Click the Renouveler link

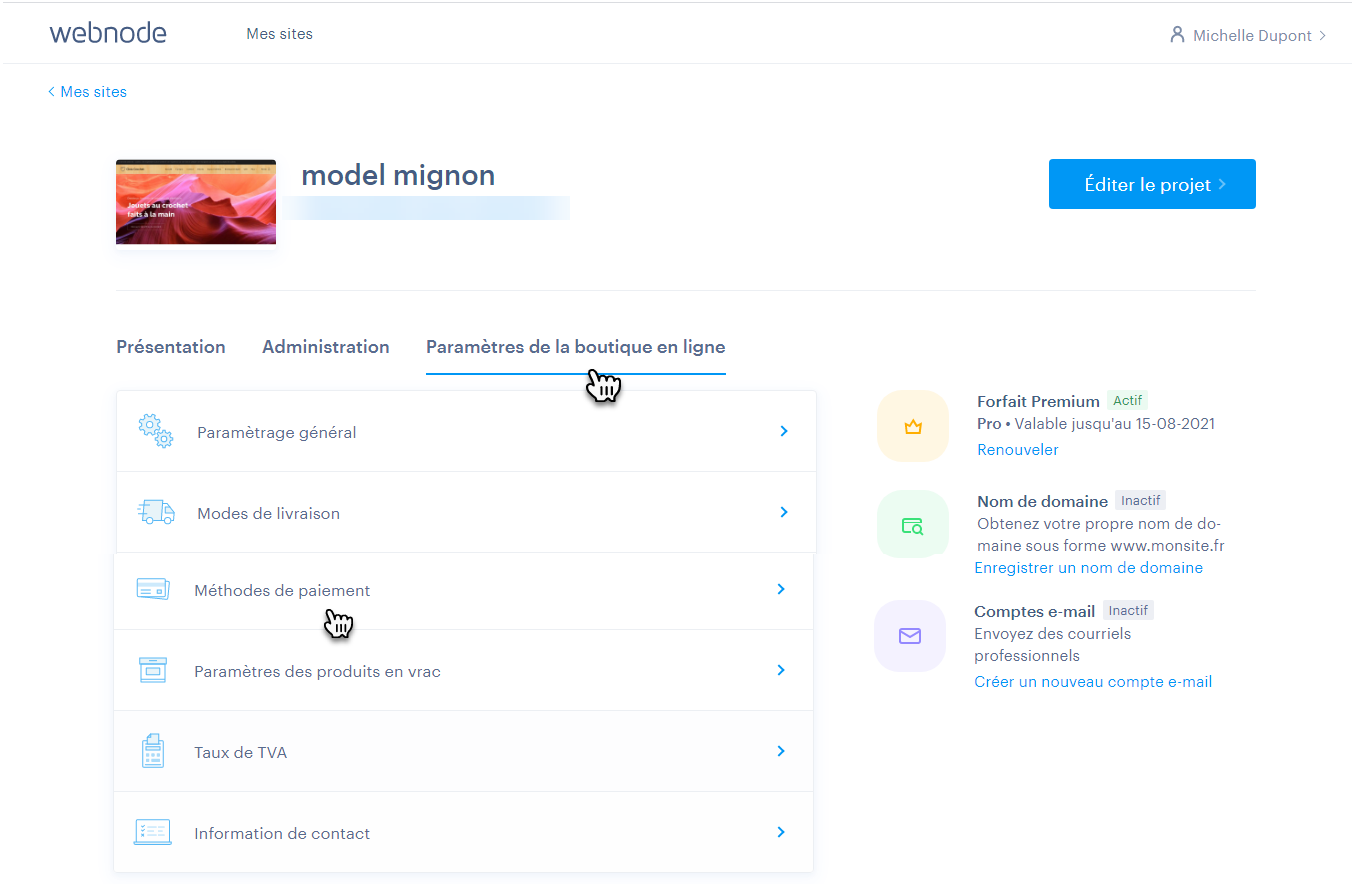coord(1017,450)
